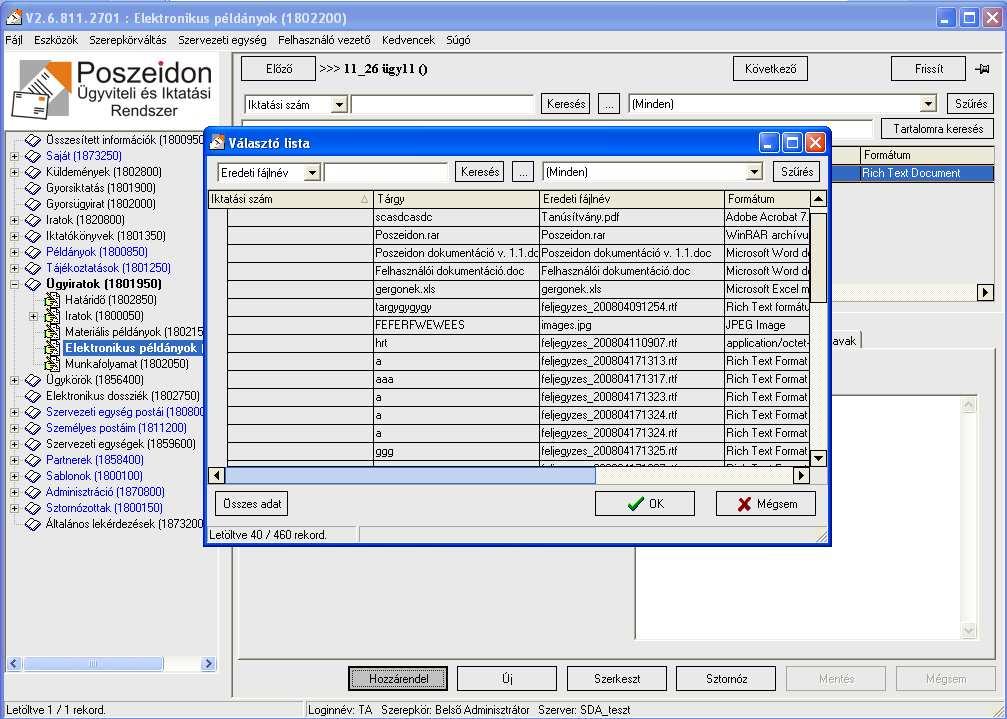Open the Szervezeti egység menu
This screenshot has height=719, width=1007.
(222, 40)
